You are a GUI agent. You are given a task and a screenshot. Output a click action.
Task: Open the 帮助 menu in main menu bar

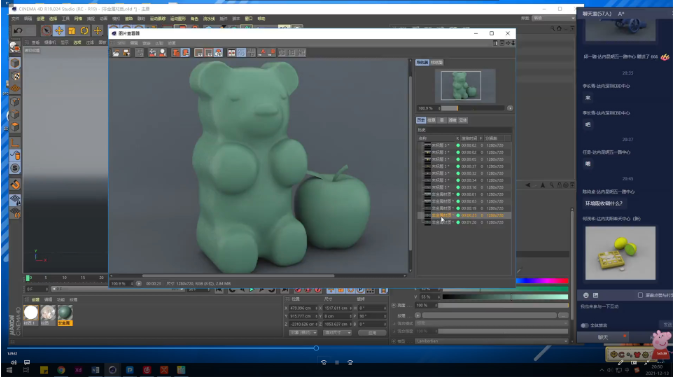tap(261, 19)
